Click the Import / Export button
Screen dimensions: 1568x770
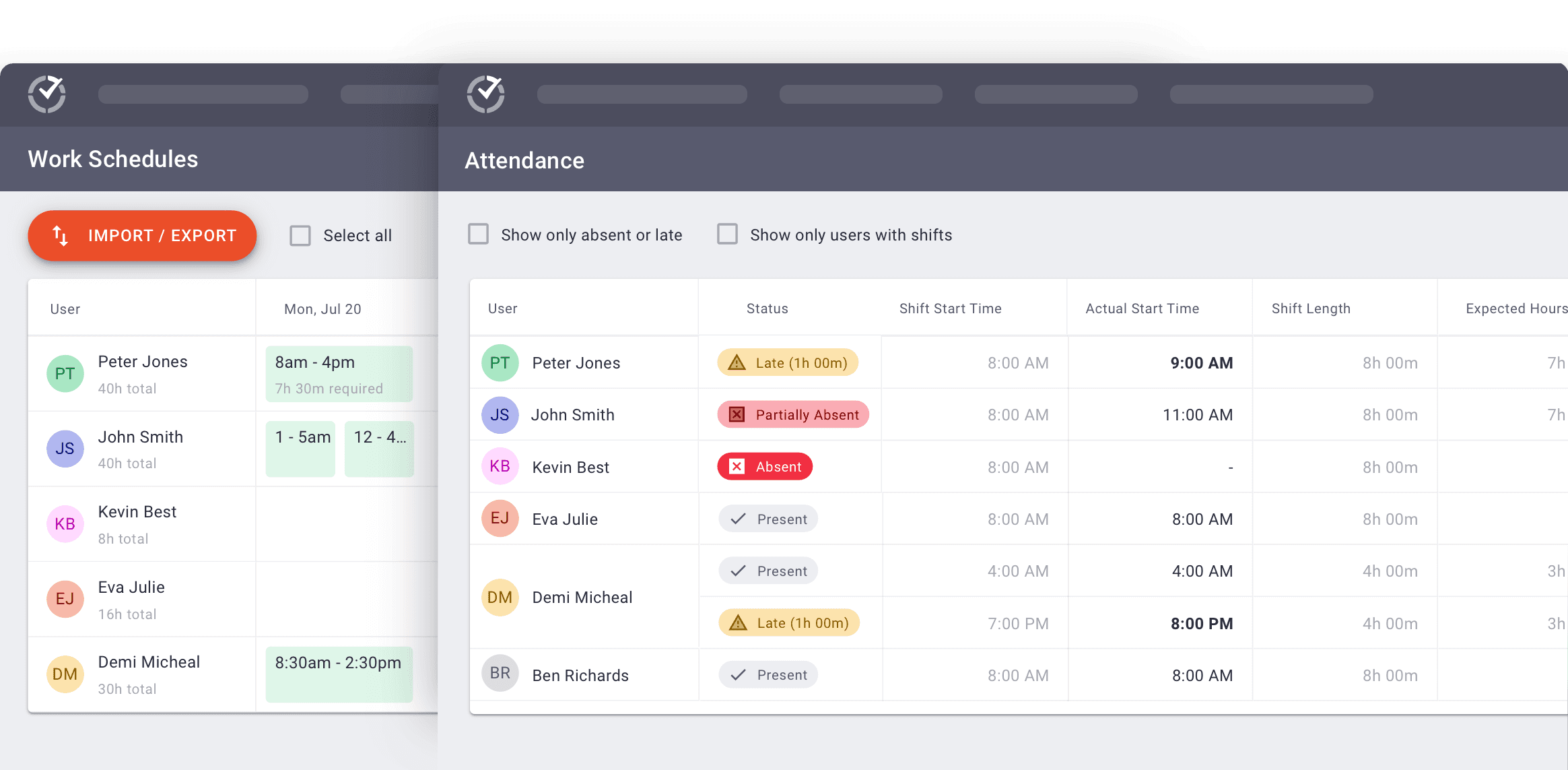point(142,236)
